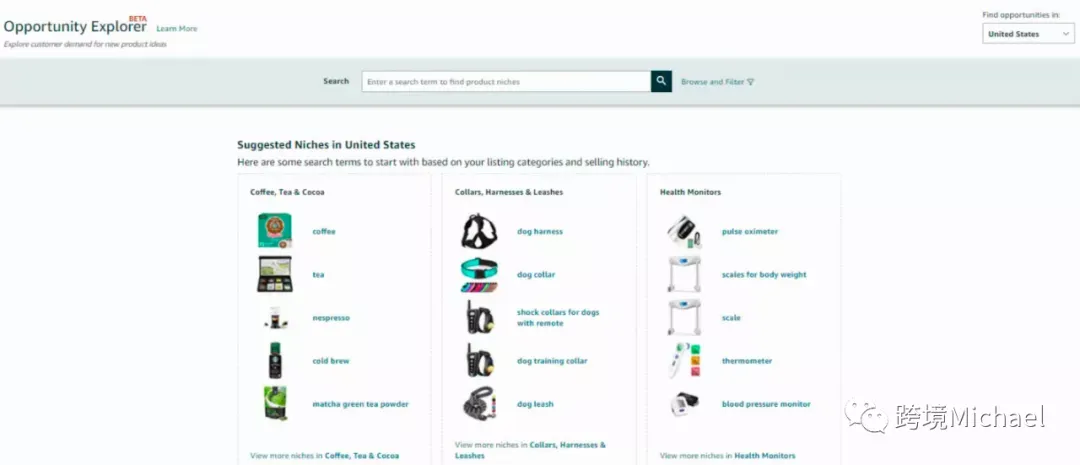Click the dog leash product image

tap(479, 404)
